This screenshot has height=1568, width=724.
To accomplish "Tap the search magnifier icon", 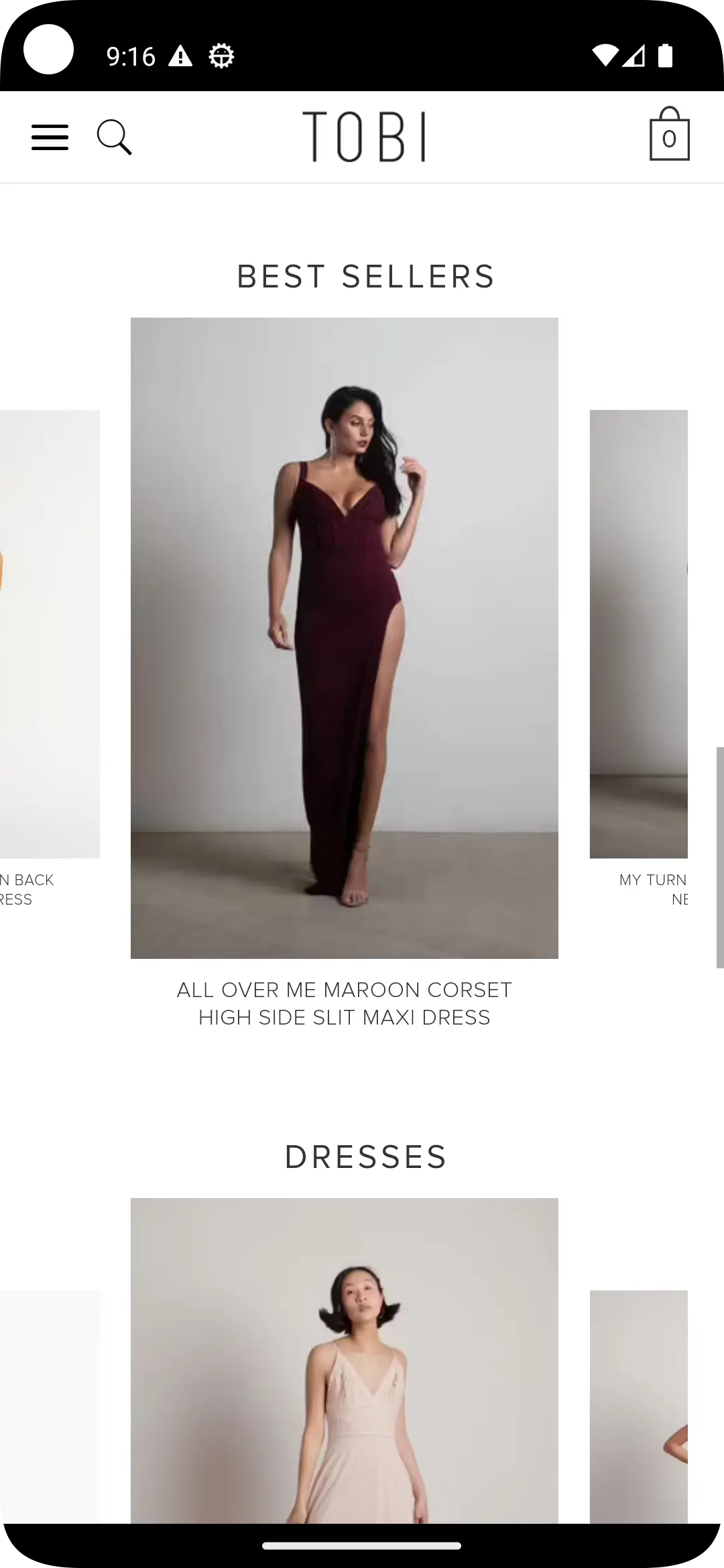I will 115,137.
